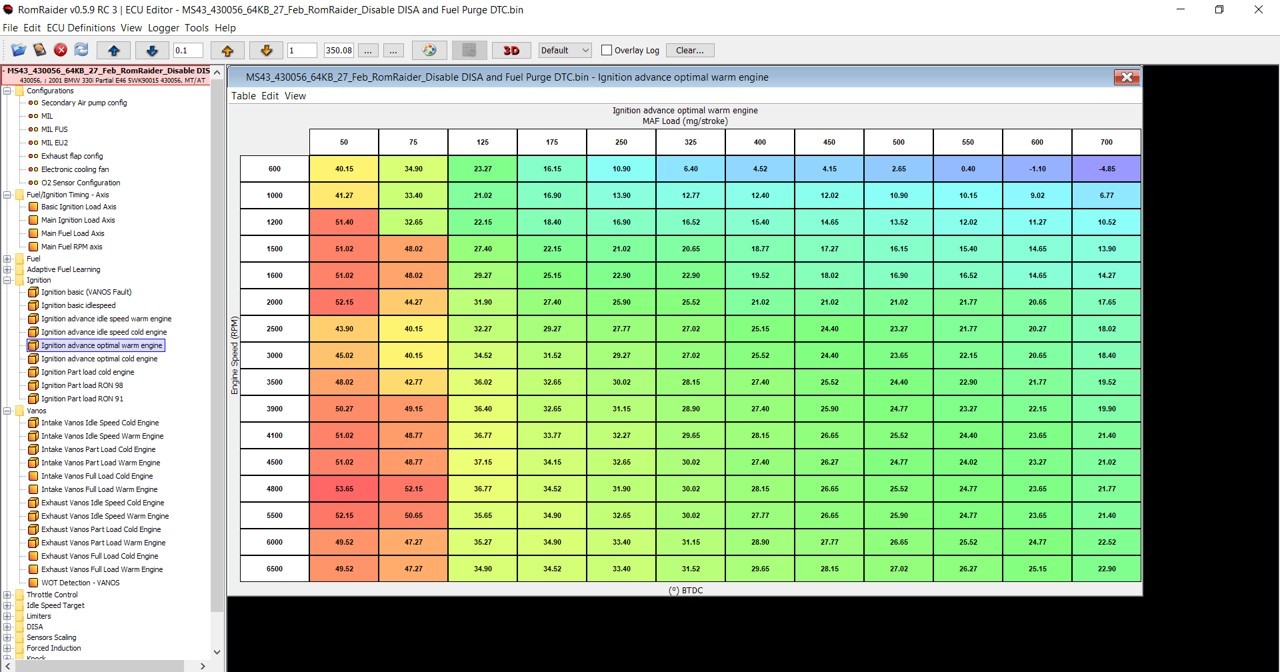Expand the Adaptive Fuel Learning node
Image resolution: width=1280 pixels, height=672 pixels.
(7, 270)
